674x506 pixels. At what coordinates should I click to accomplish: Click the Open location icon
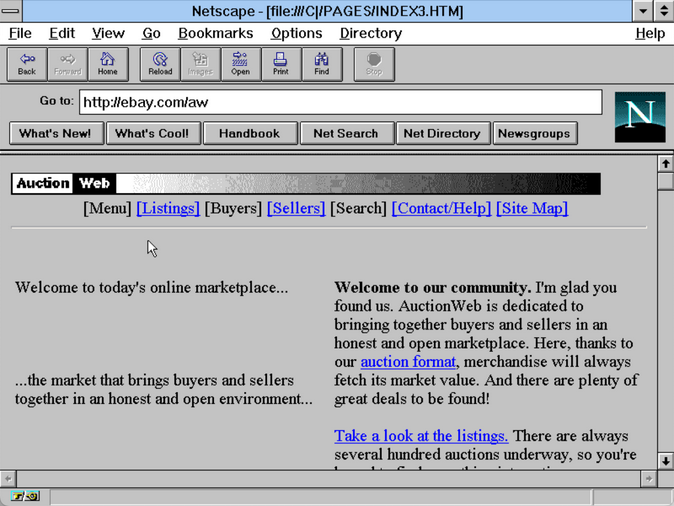[x=240, y=64]
